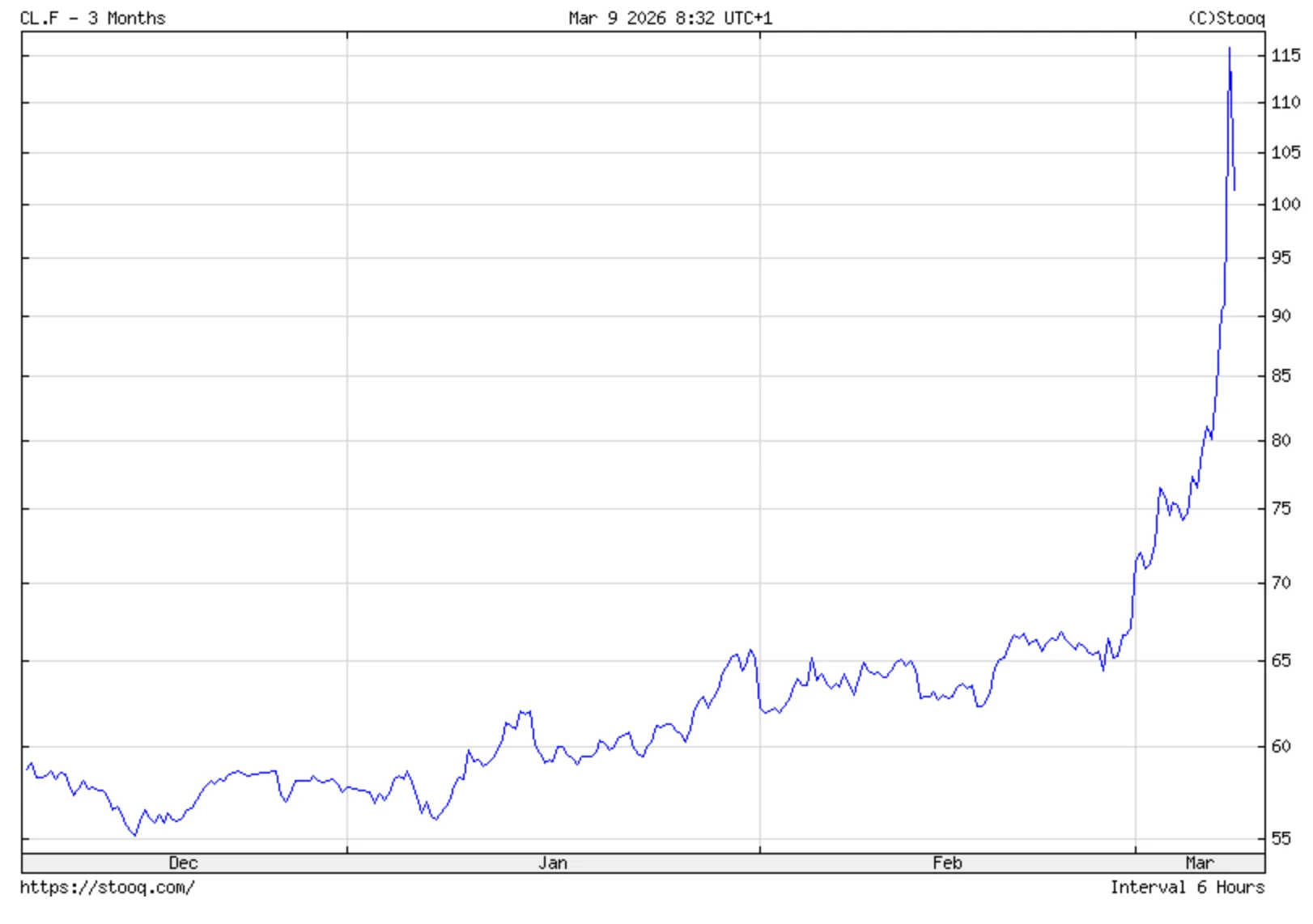Image resolution: width=1313 pixels, height=924 pixels.
Task: Click the "Dec" month label on axis
Action: point(183,863)
